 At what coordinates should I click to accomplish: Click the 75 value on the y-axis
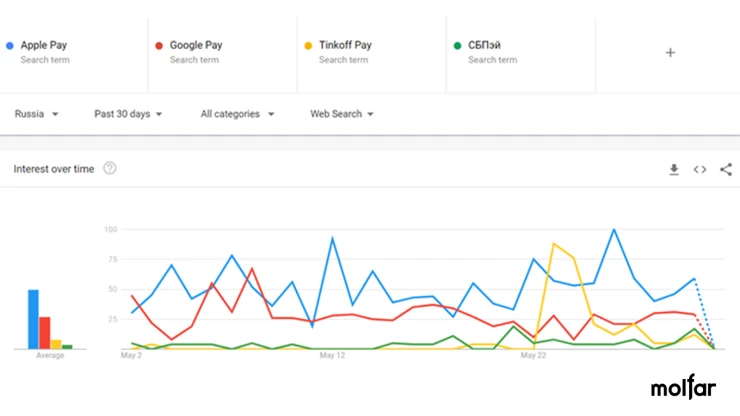[x=112, y=259]
